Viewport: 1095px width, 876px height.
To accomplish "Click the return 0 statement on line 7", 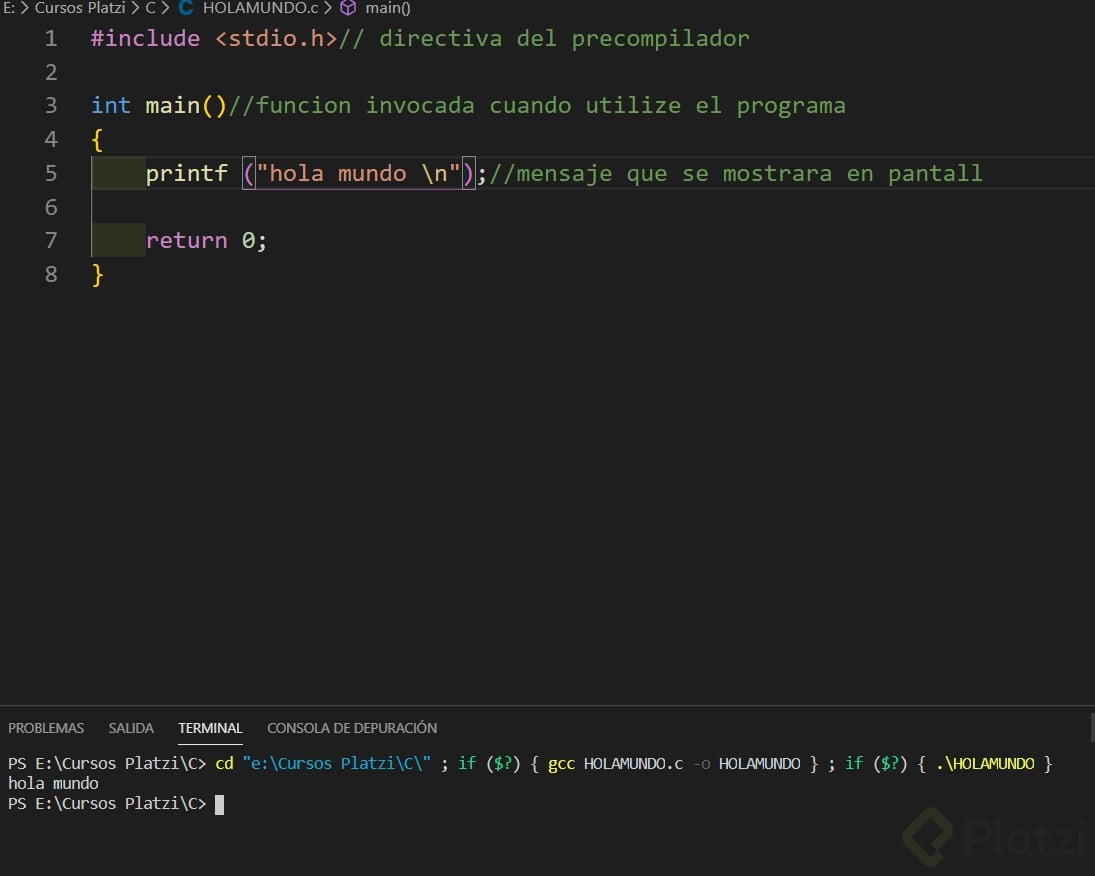I will (205, 240).
